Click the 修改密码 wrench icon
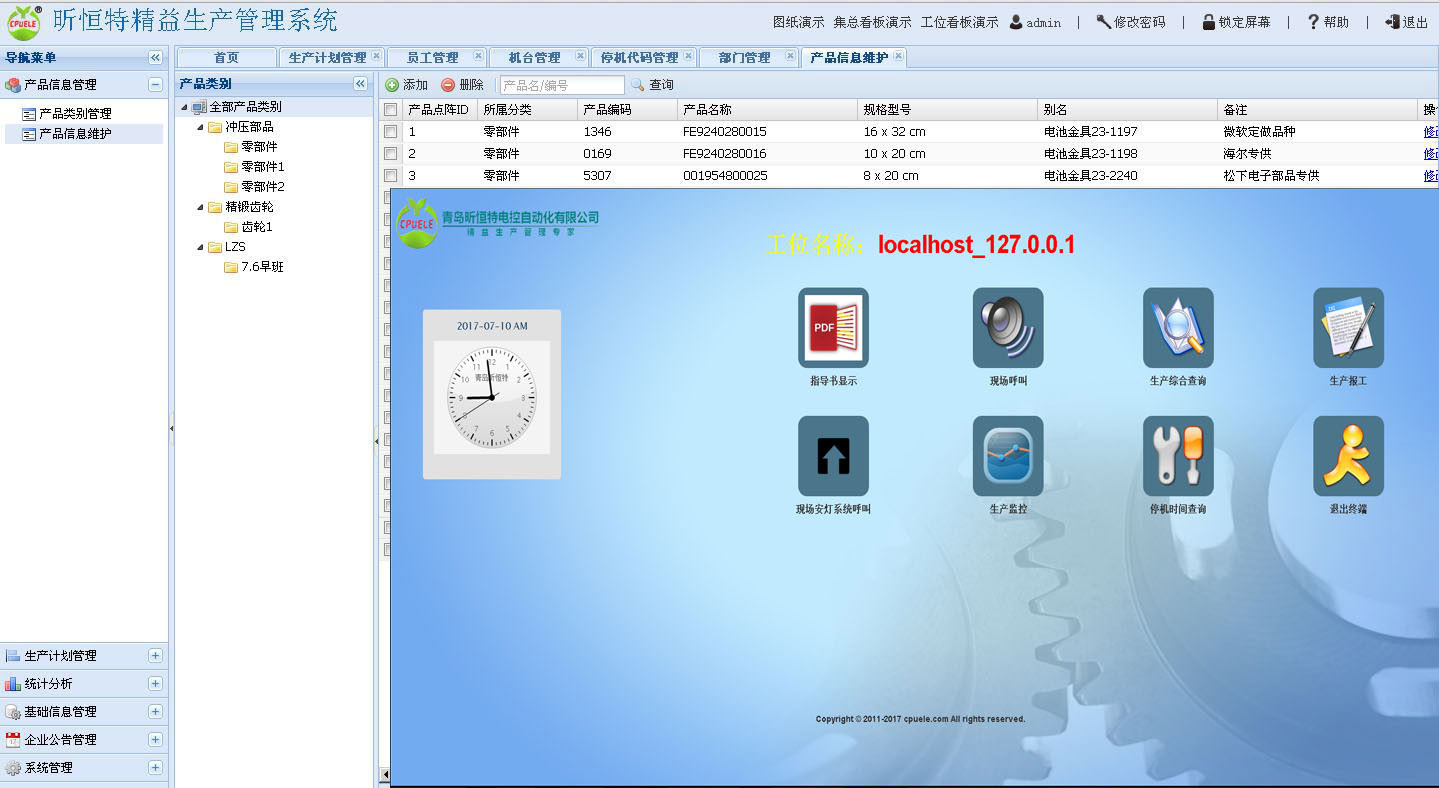1439x788 pixels. [x=1103, y=21]
